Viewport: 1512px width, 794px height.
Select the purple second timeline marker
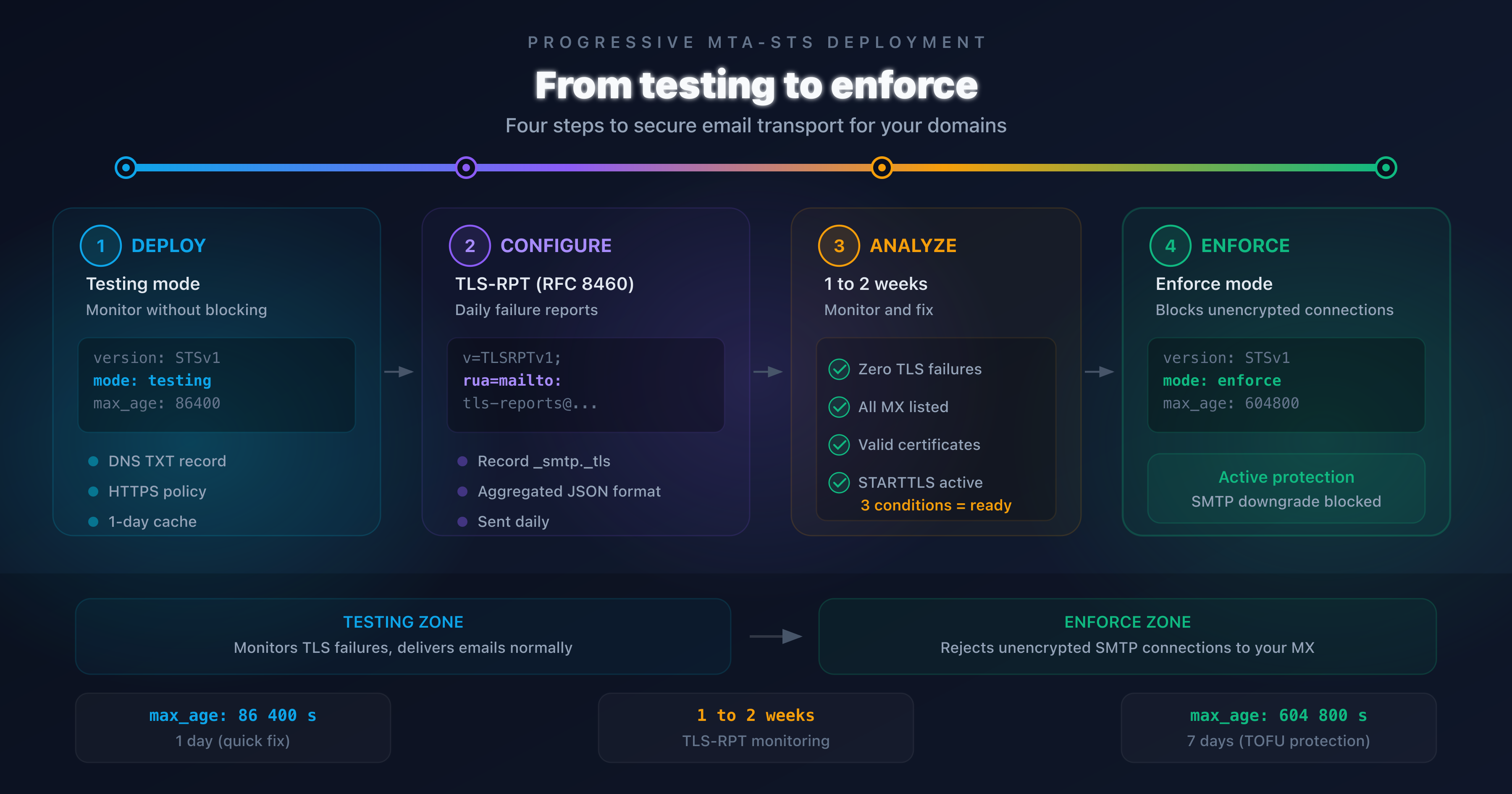pyautogui.click(x=466, y=167)
